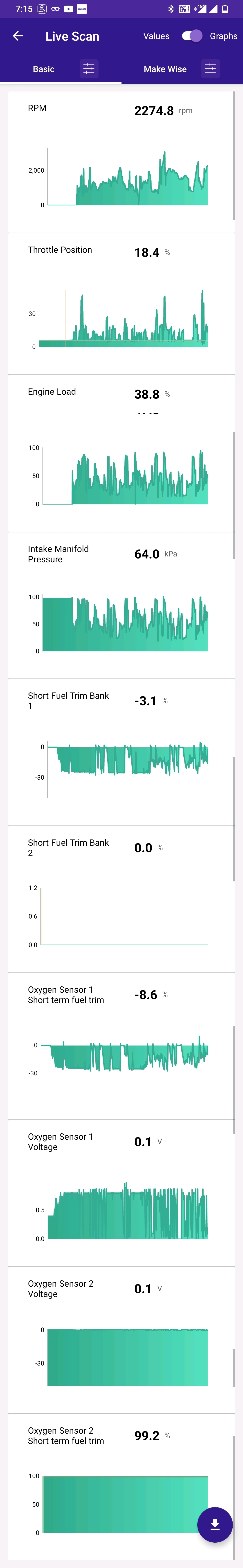Open filter settings beside the Basic tab

click(89, 69)
